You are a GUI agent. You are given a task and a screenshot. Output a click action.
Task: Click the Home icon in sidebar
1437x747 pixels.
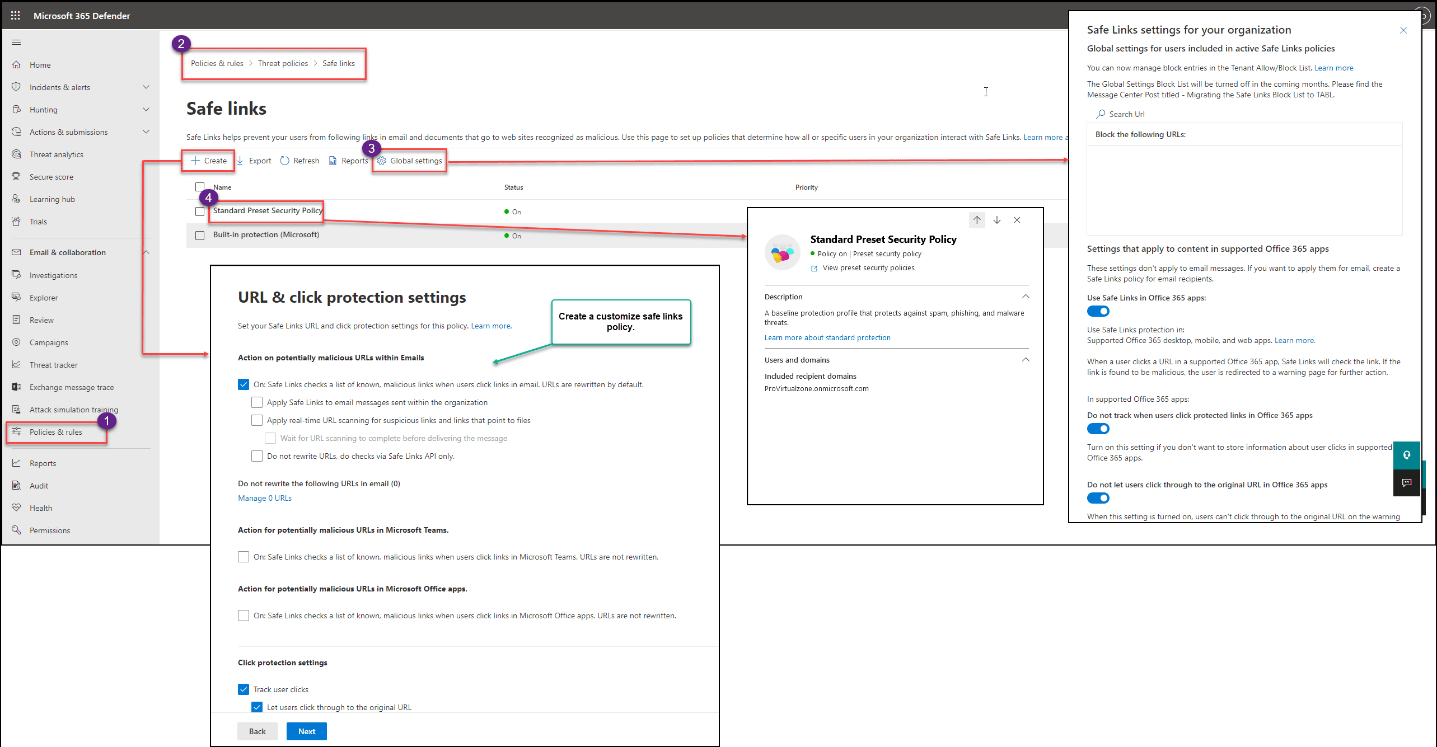16,65
